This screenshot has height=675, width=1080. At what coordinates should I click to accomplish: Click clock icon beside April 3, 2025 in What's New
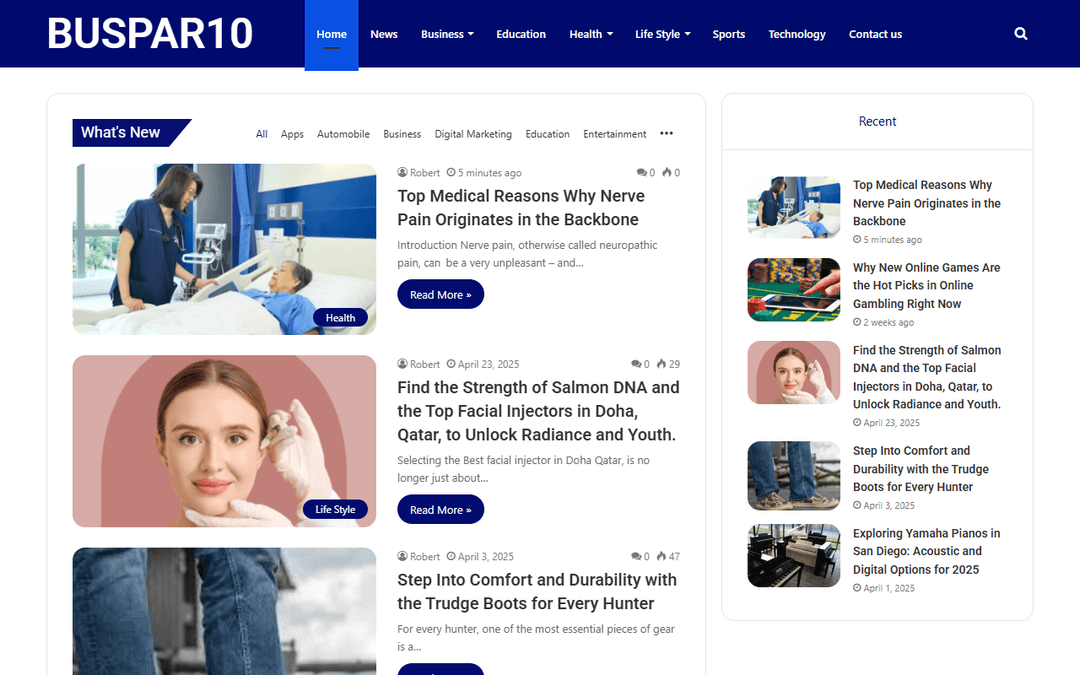451,557
